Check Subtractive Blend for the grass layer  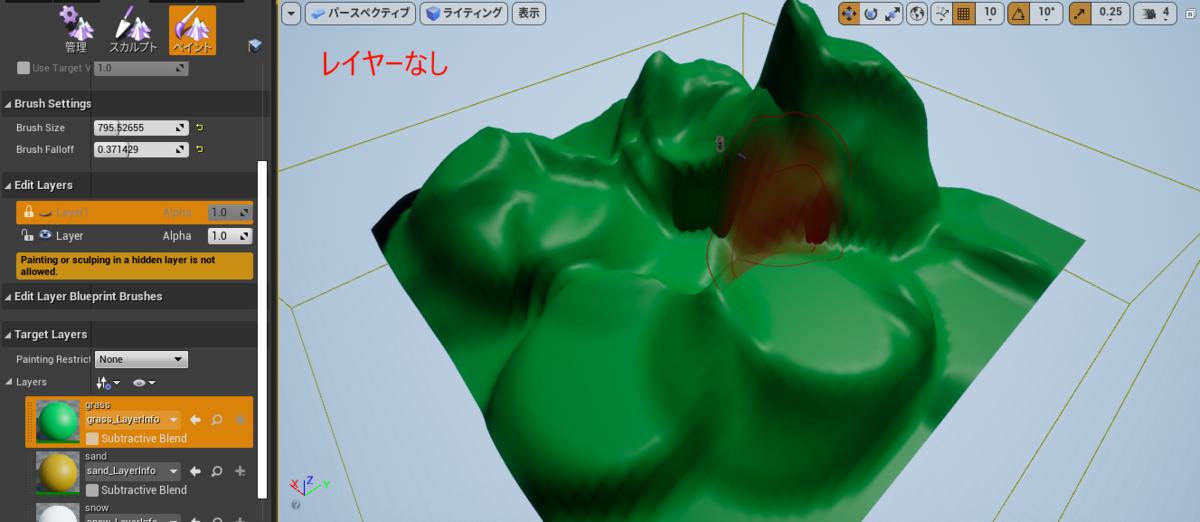pyautogui.click(x=93, y=438)
